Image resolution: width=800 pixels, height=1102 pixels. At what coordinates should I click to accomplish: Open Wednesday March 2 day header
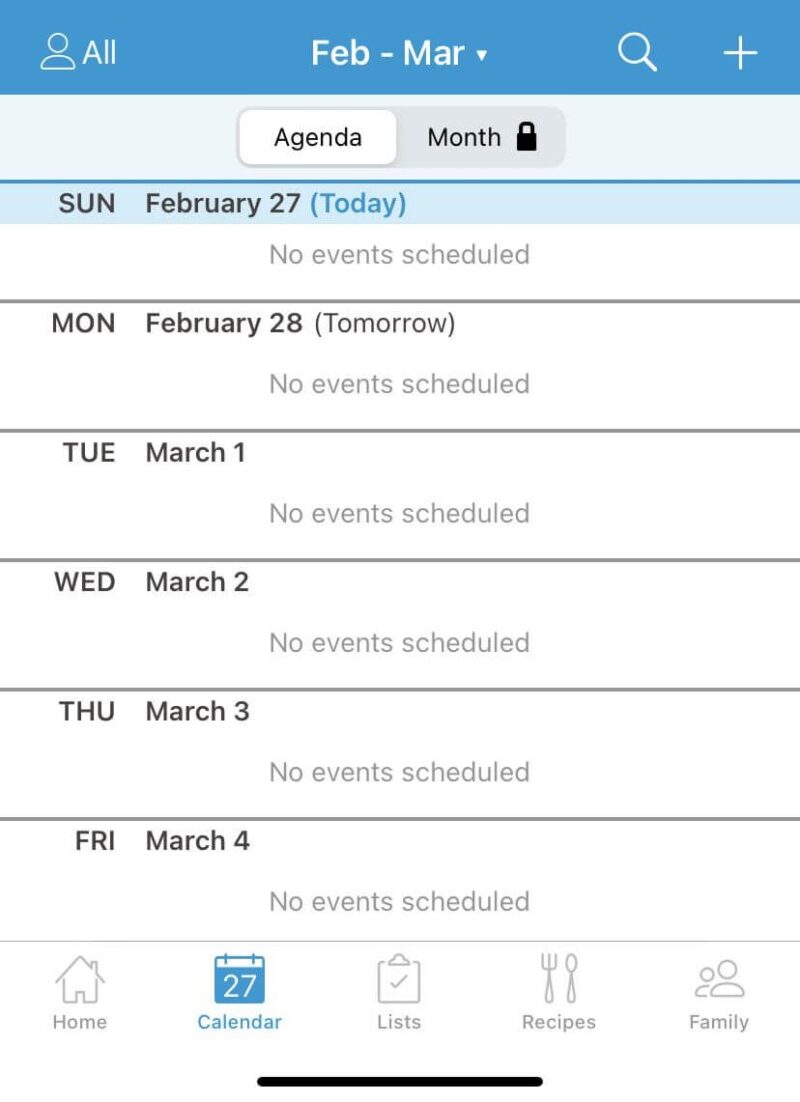(197, 582)
